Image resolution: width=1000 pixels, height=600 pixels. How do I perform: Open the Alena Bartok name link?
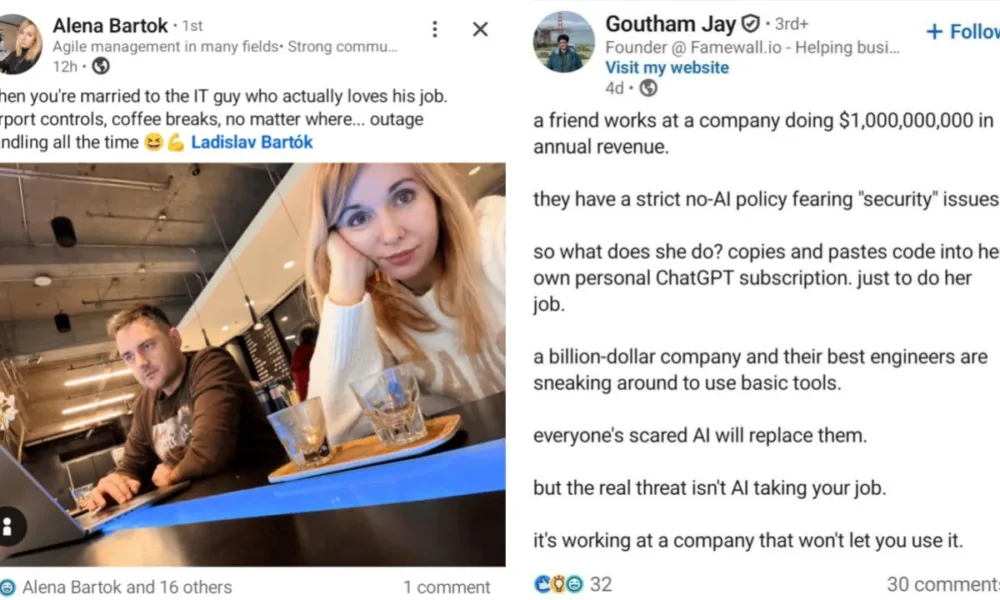click(x=110, y=26)
